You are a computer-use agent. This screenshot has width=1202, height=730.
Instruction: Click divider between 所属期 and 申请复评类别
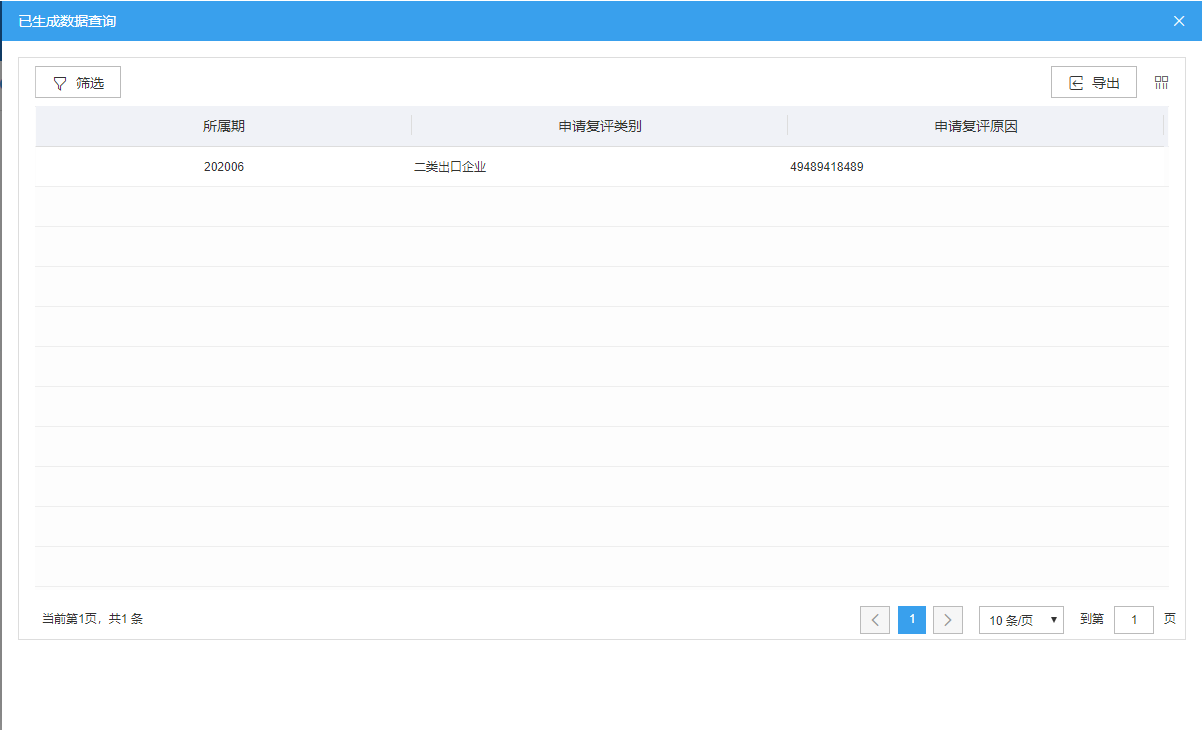(x=411, y=126)
